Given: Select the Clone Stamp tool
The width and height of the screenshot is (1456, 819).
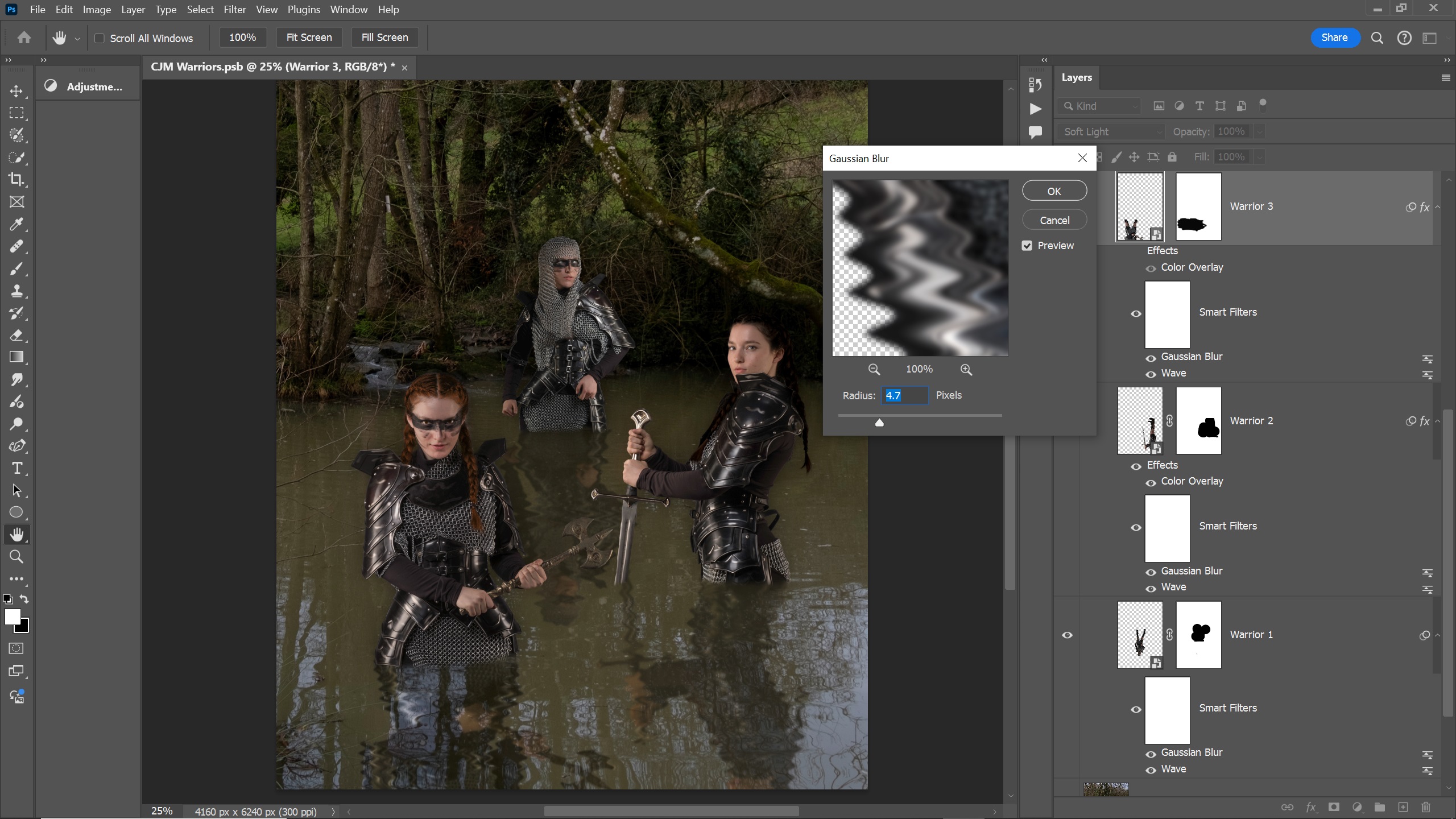Looking at the screenshot, I should tap(16, 291).
